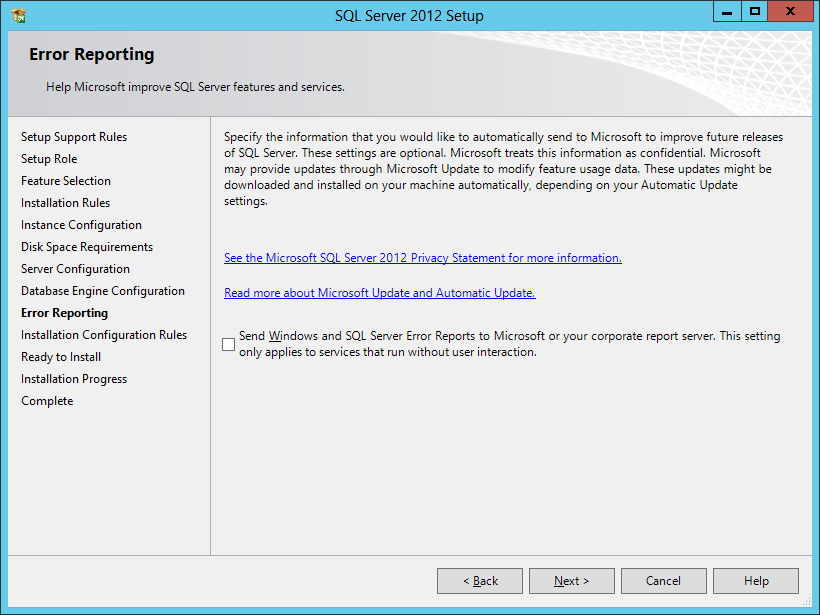
Task: Jump to Instance Configuration step
Action: point(81,225)
